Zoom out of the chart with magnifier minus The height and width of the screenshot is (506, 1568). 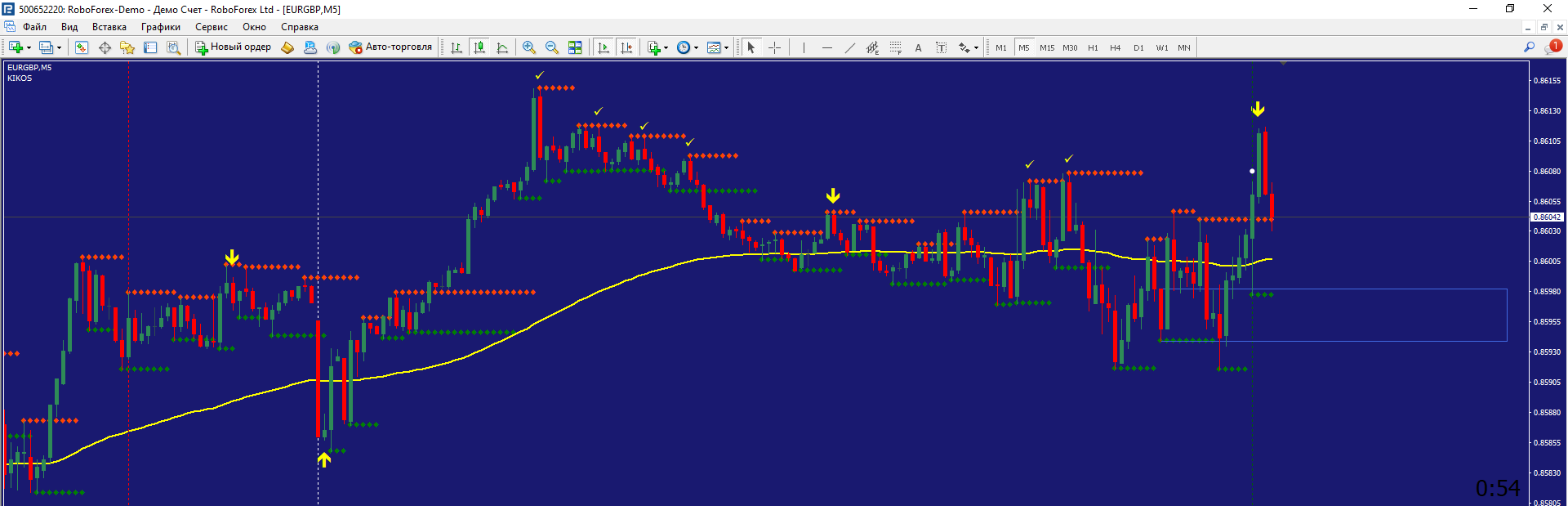552,47
